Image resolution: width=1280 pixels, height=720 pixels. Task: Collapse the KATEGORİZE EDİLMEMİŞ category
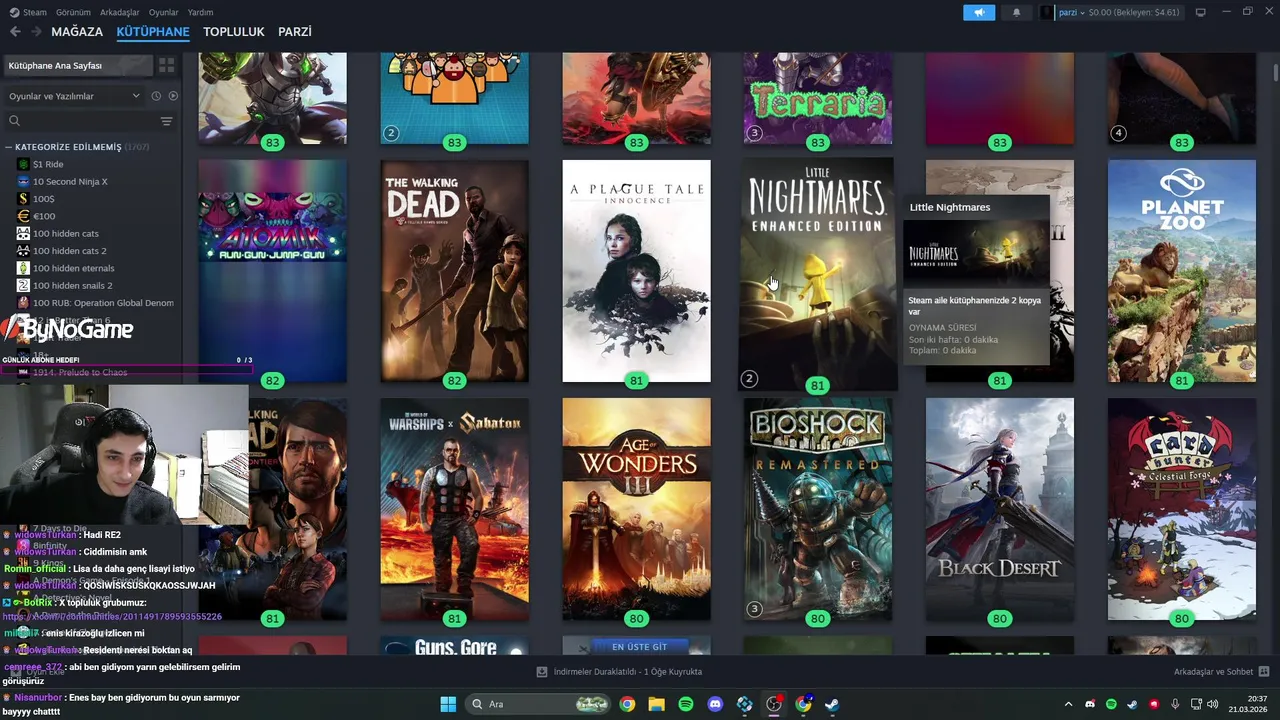(8, 147)
